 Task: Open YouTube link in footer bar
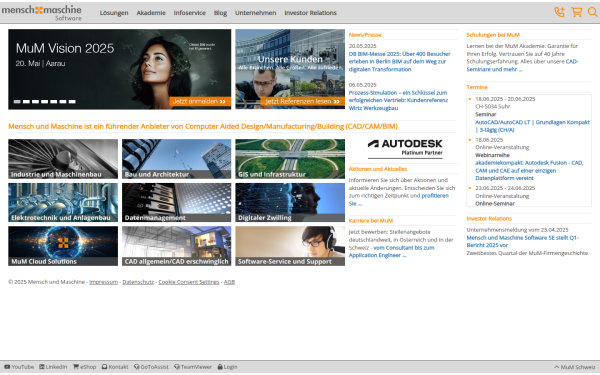coord(19,367)
